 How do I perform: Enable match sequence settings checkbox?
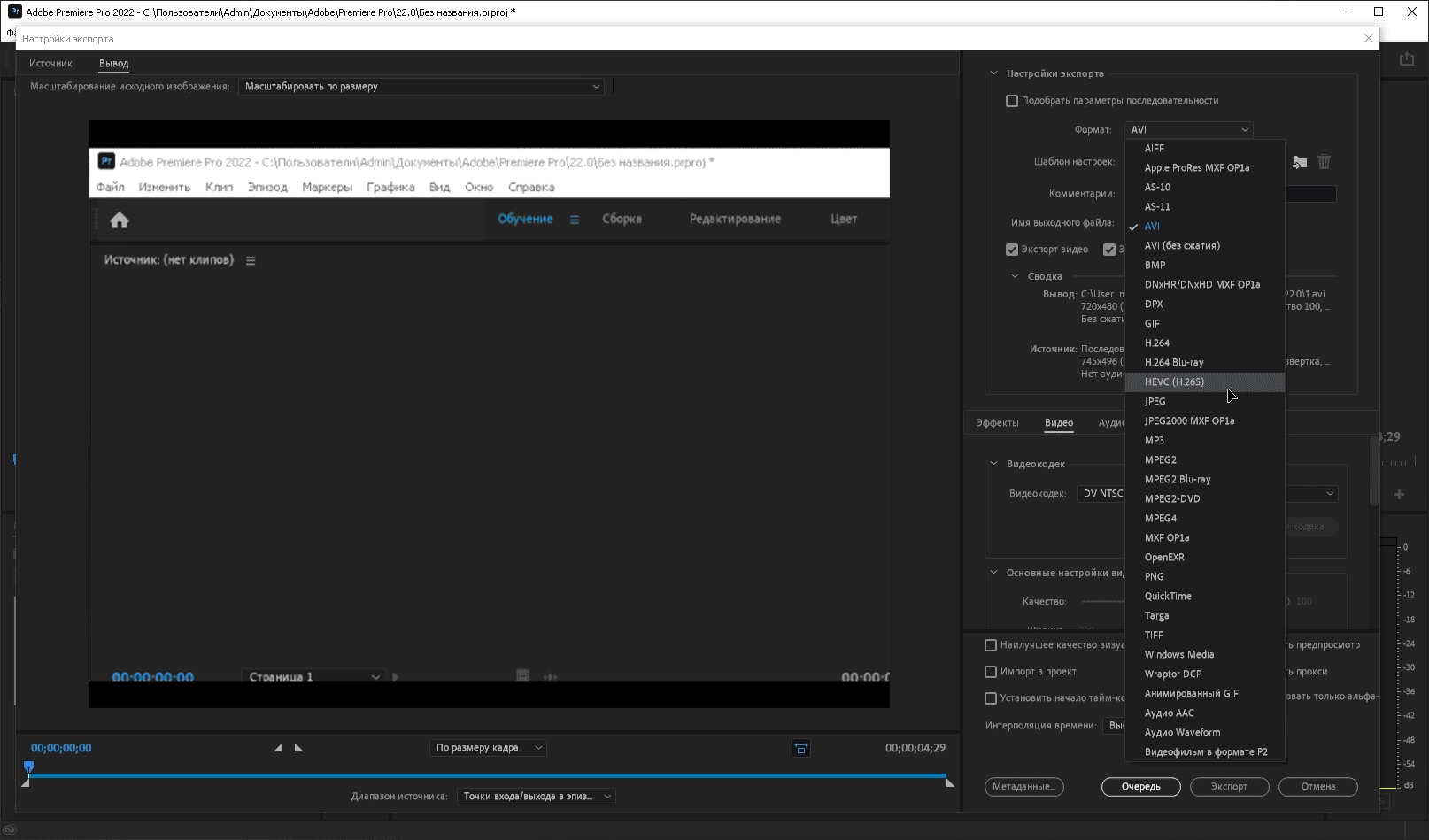(1012, 101)
